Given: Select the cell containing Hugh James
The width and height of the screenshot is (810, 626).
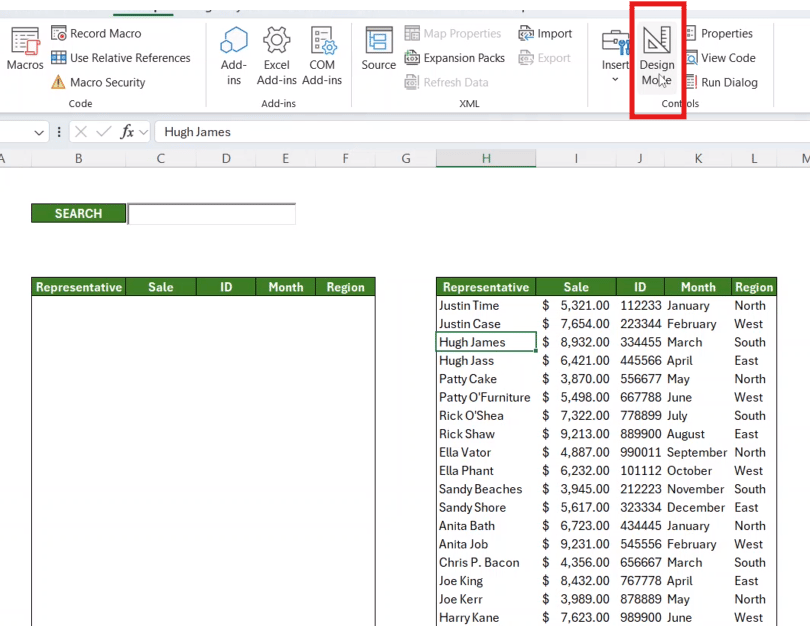Looking at the screenshot, I should (486, 341).
